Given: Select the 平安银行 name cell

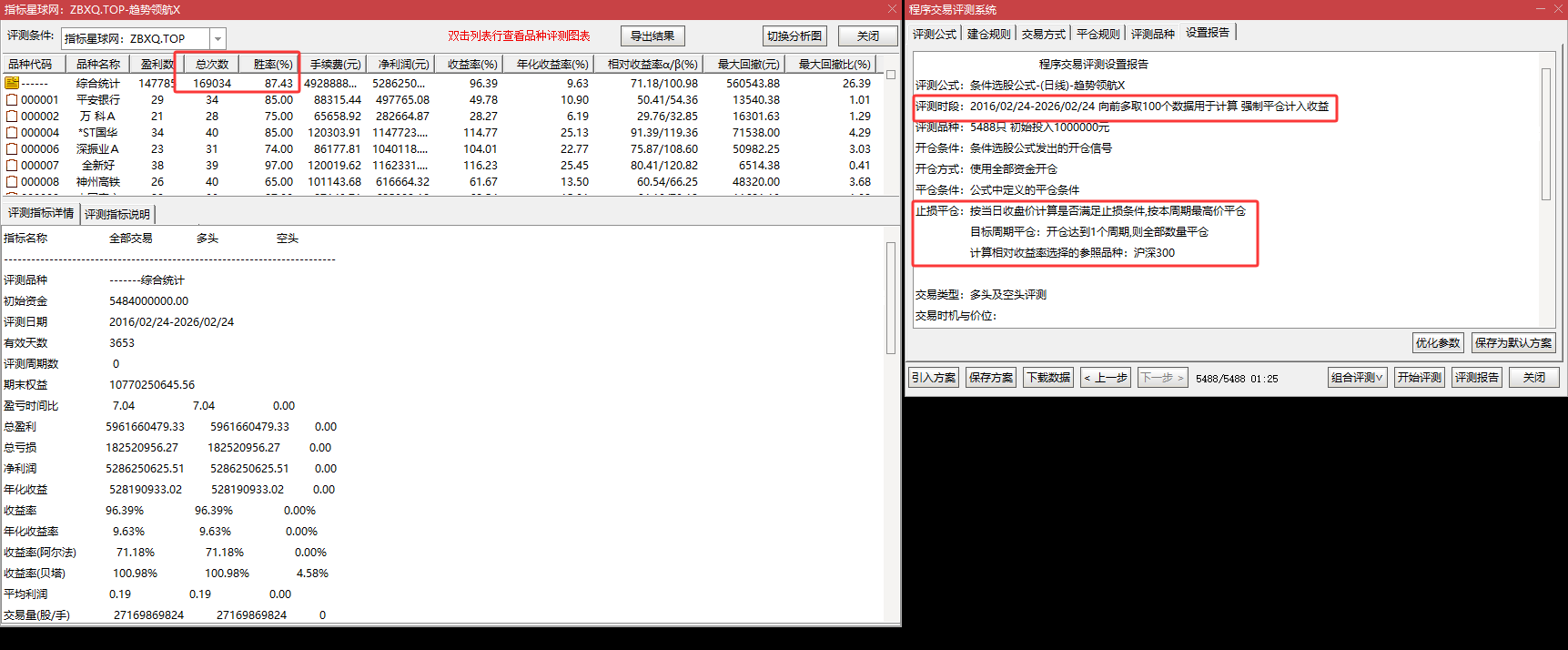Looking at the screenshot, I should 98,100.
